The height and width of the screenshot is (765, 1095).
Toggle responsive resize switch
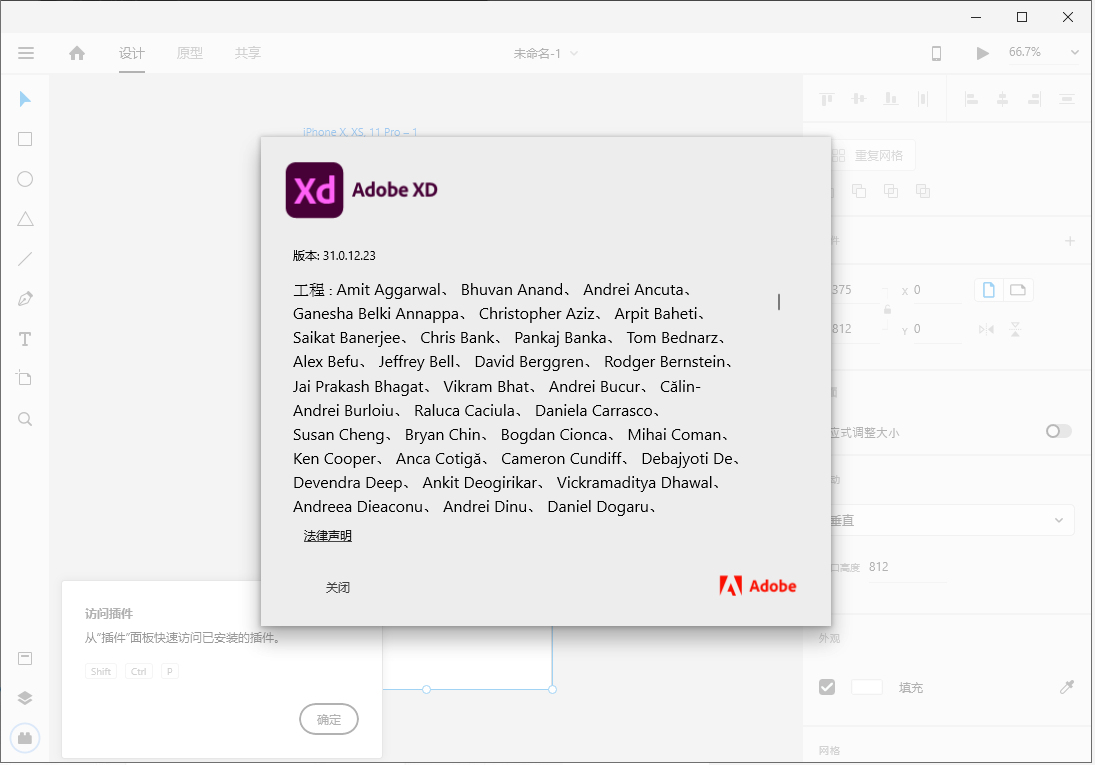click(1058, 431)
